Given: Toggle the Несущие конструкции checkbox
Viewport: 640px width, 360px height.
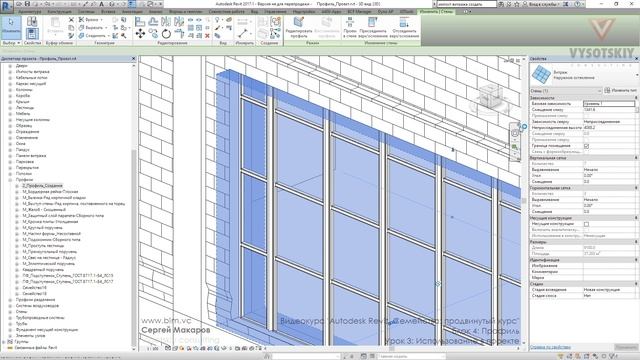Looking at the screenshot, I should pos(587,224).
